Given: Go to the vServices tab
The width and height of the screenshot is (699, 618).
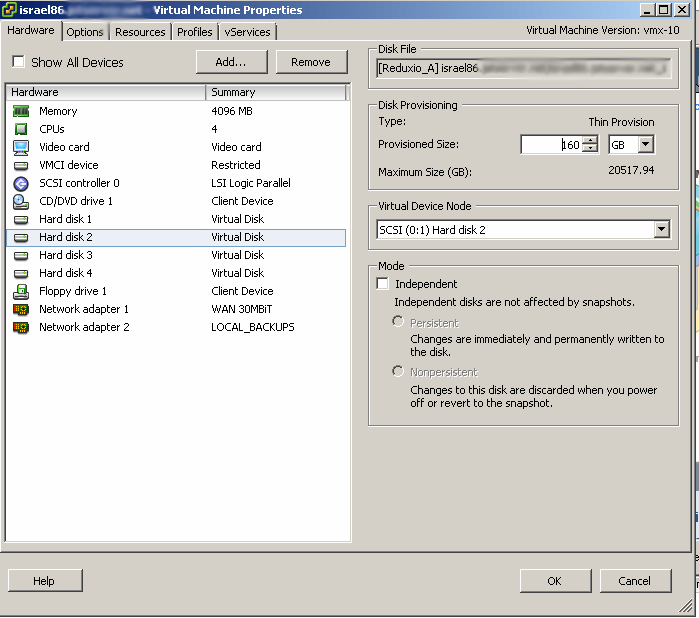Looking at the screenshot, I should (247, 32).
